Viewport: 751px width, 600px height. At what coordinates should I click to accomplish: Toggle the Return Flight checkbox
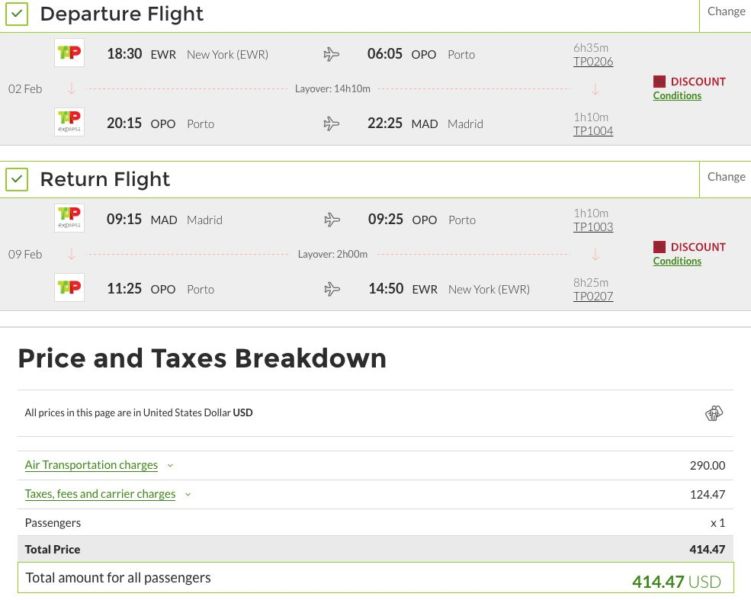coord(17,180)
